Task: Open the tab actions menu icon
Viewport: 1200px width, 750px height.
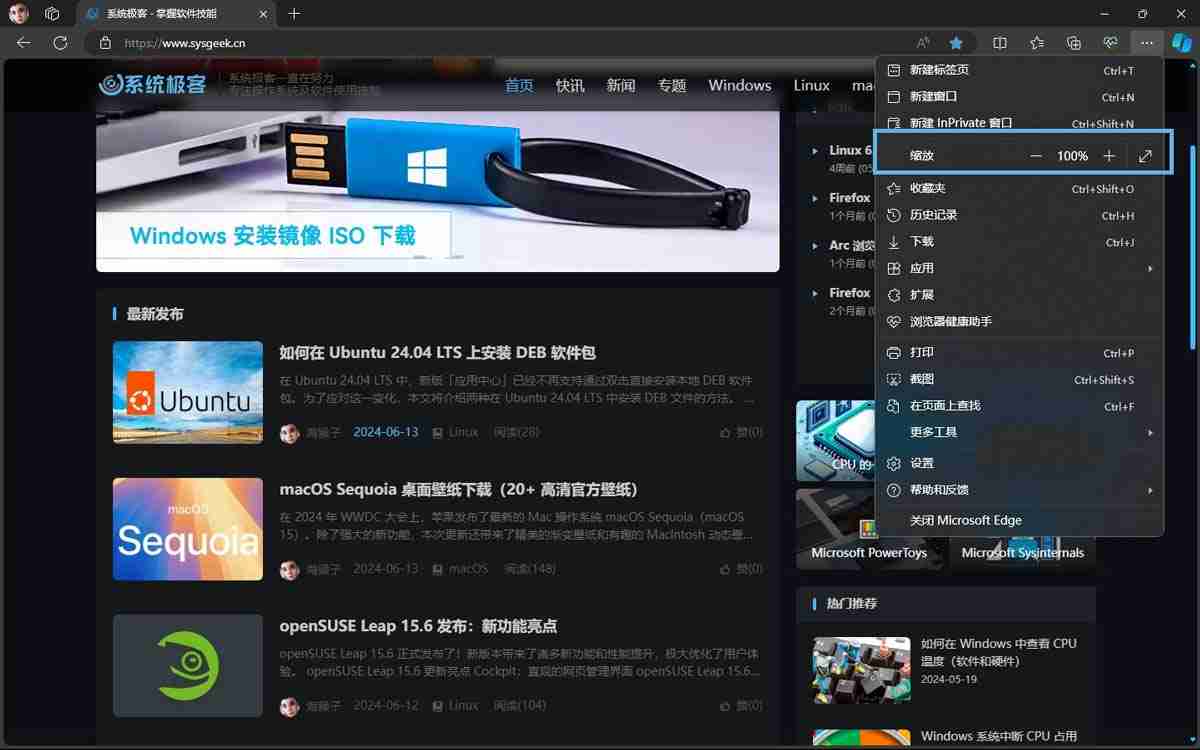Action: [x=52, y=14]
